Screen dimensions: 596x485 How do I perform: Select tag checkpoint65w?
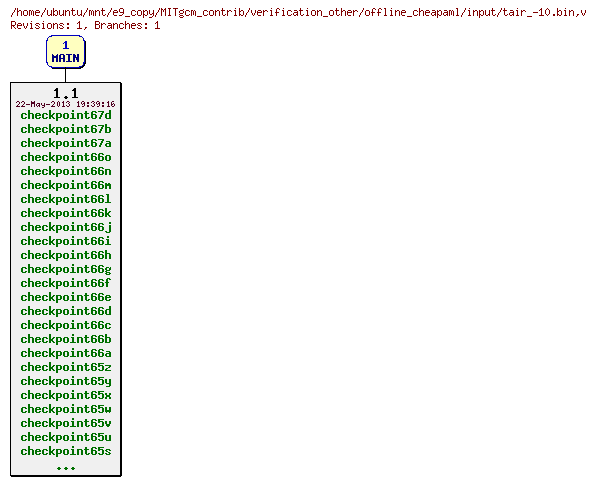[x=66, y=409]
